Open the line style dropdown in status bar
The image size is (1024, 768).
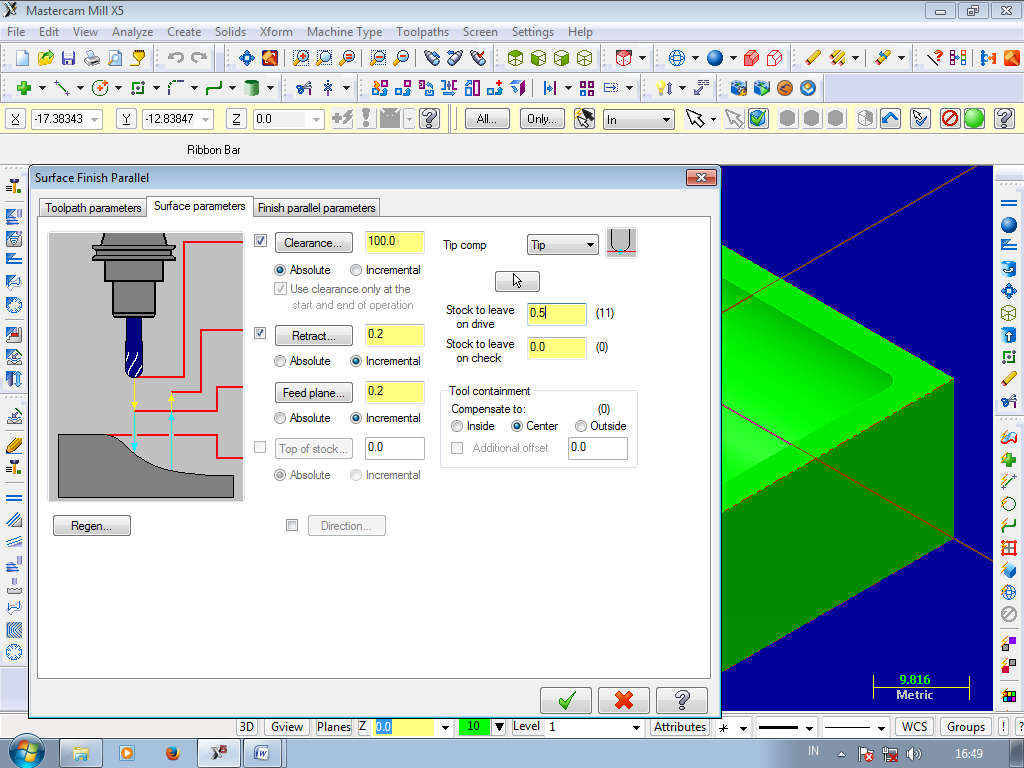coord(809,727)
